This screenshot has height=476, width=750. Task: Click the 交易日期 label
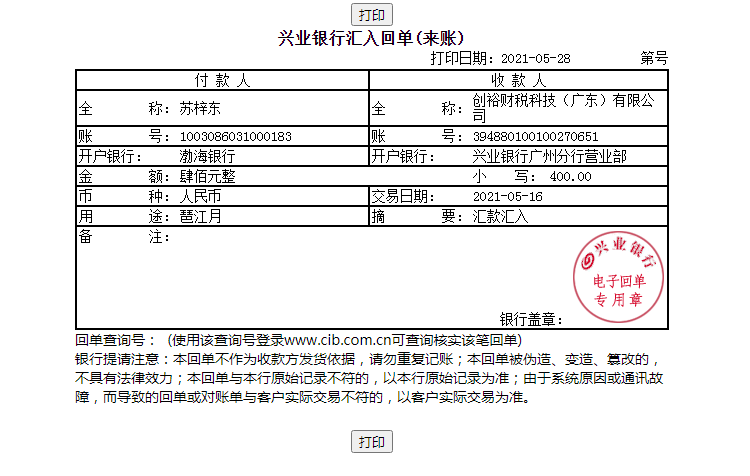click(403, 197)
